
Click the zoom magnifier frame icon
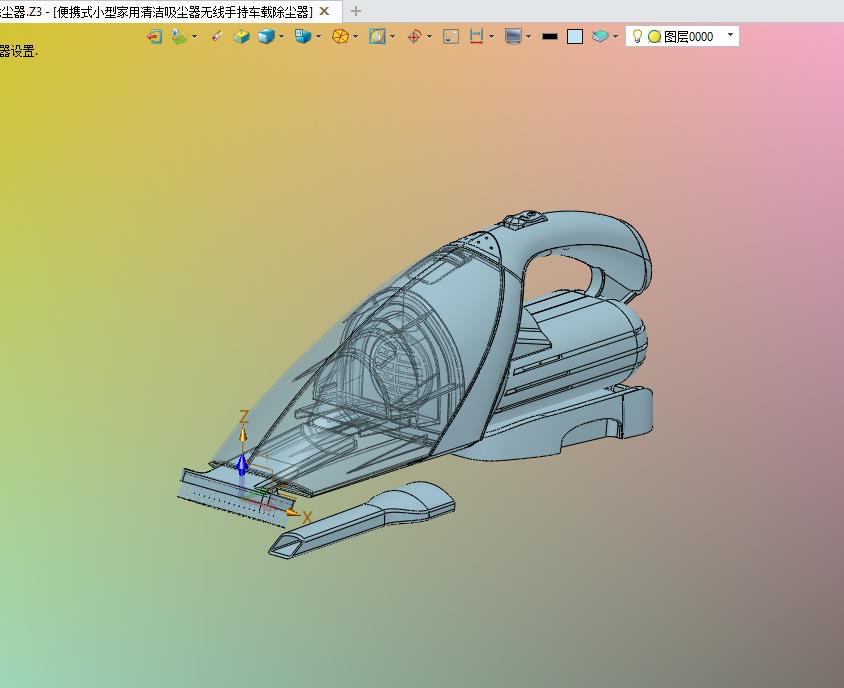point(377,37)
